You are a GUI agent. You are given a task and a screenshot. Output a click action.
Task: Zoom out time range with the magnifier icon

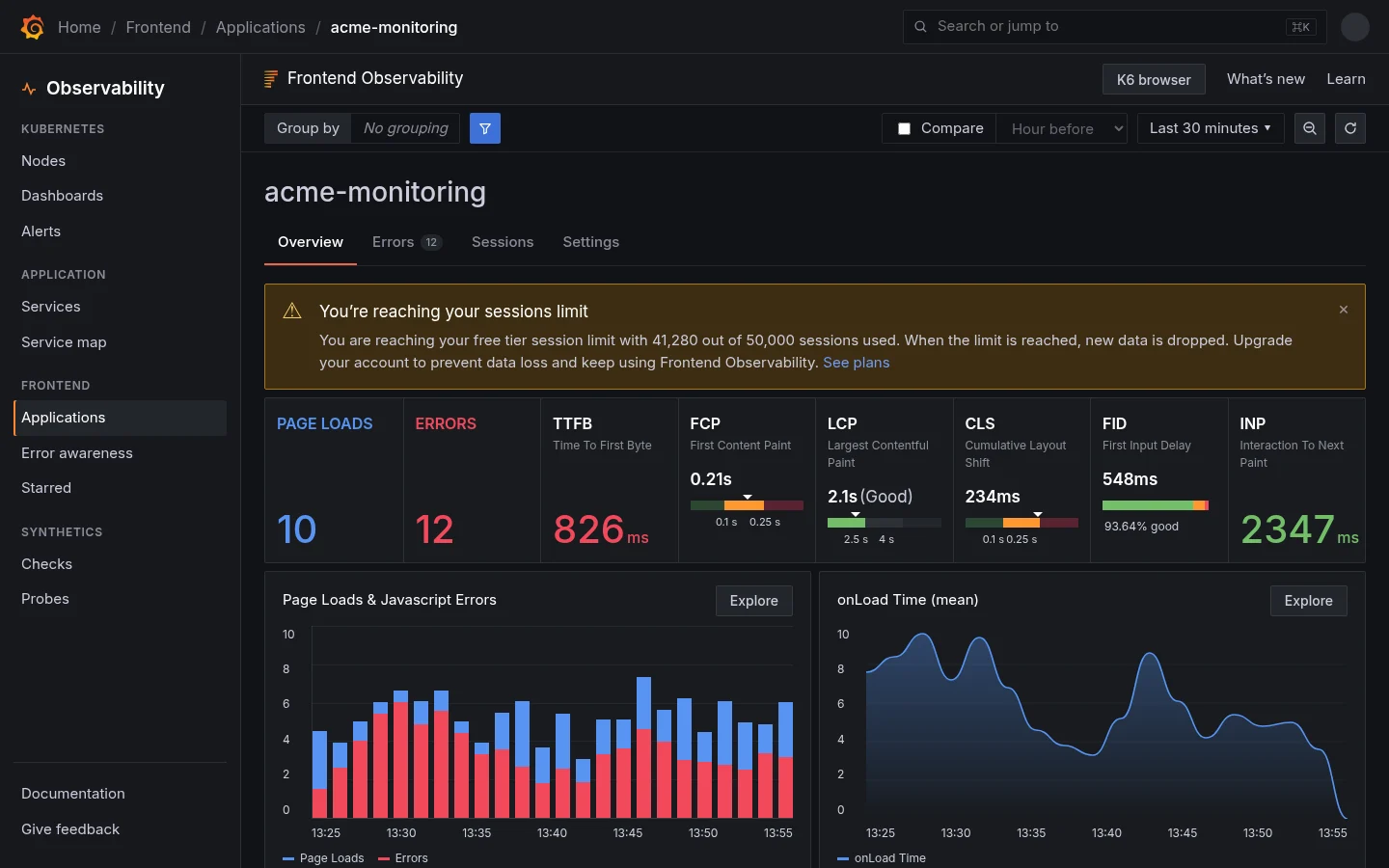point(1309,128)
